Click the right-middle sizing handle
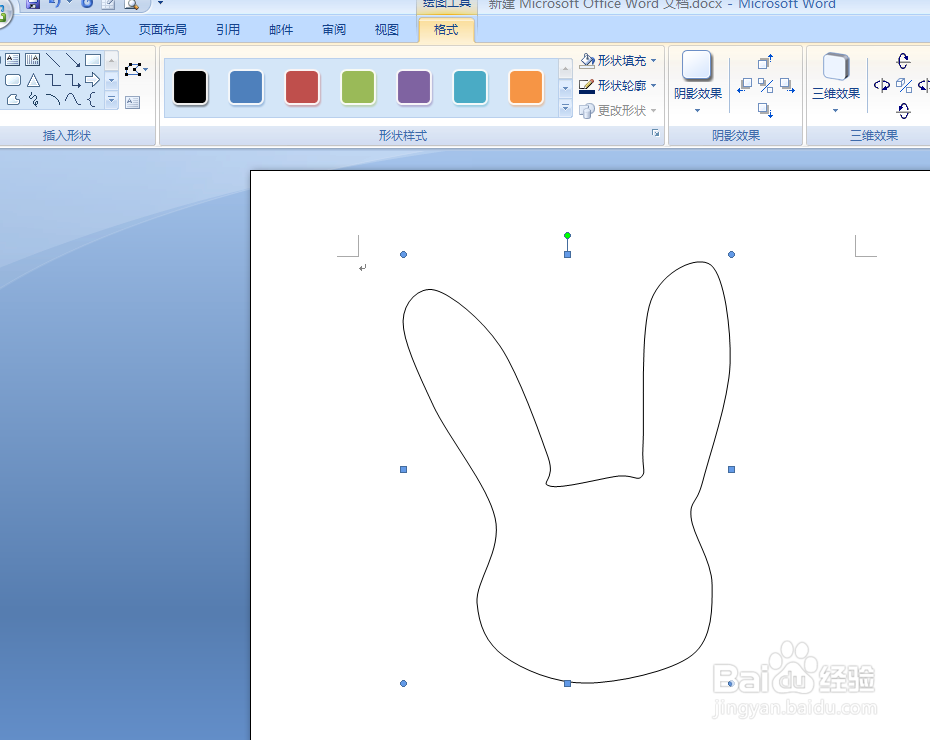 (731, 469)
